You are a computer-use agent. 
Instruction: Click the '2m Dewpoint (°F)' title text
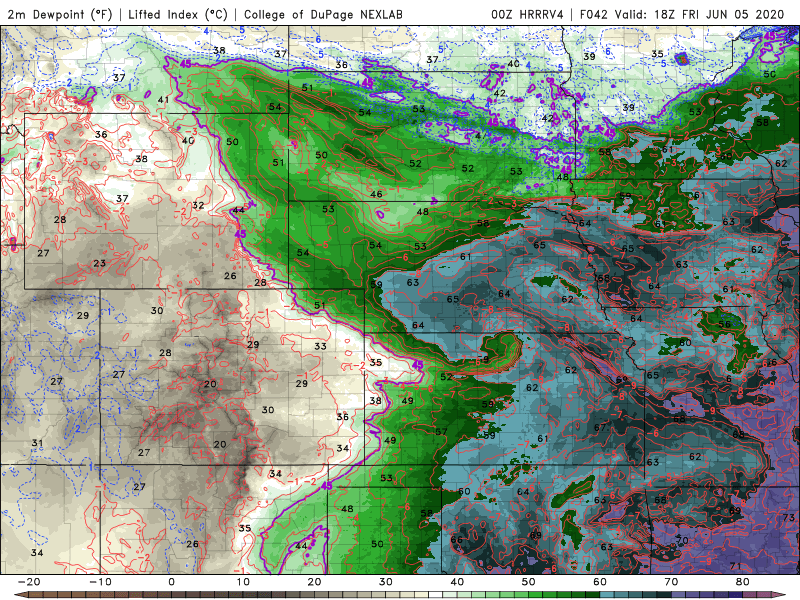[x=59, y=14]
